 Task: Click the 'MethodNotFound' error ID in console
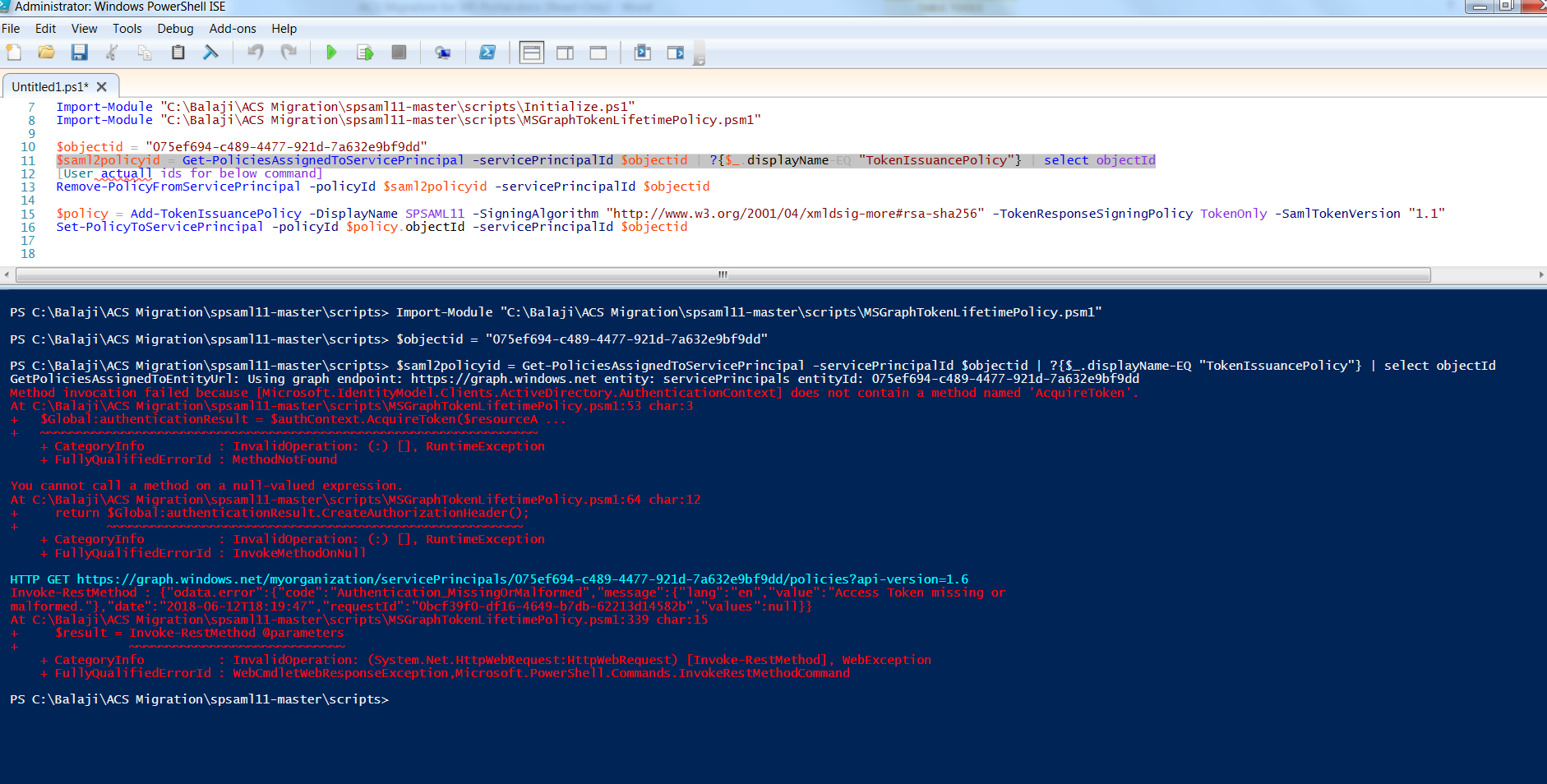pos(284,459)
